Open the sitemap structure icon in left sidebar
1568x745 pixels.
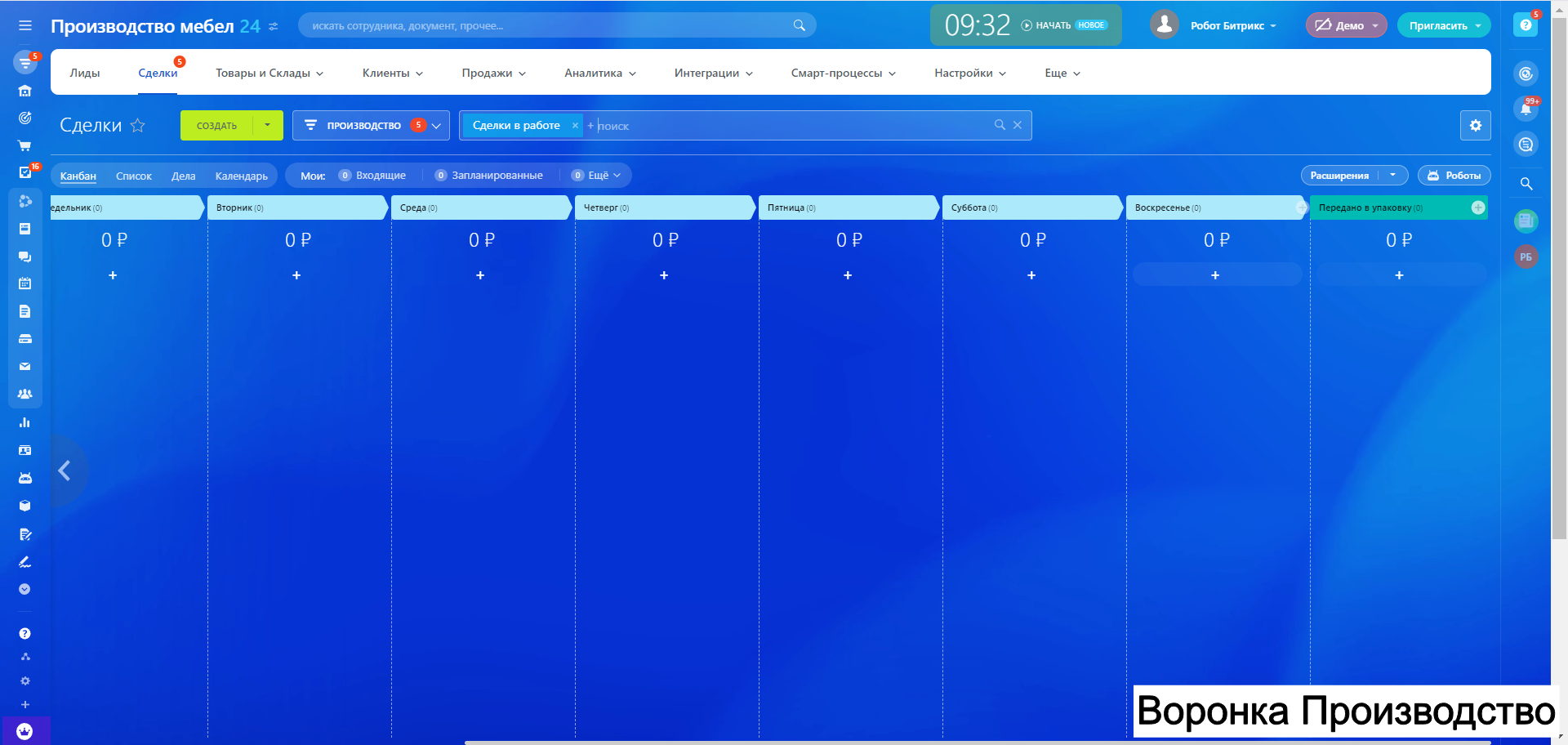point(25,657)
